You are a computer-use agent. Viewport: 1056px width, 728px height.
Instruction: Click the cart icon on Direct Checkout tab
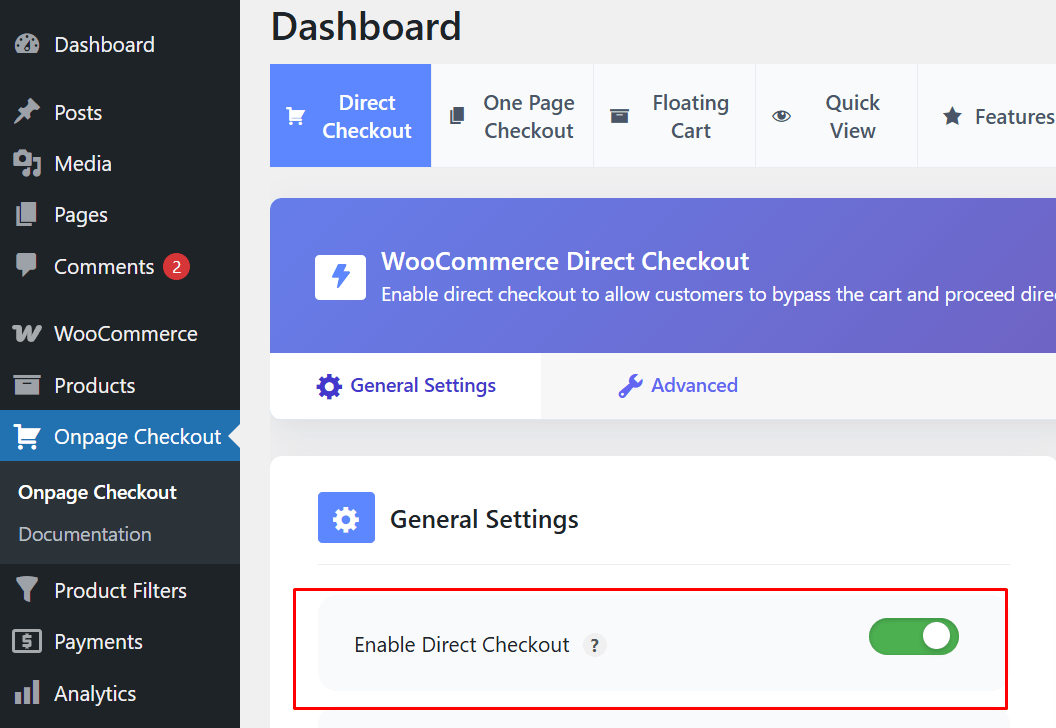[296, 117]
